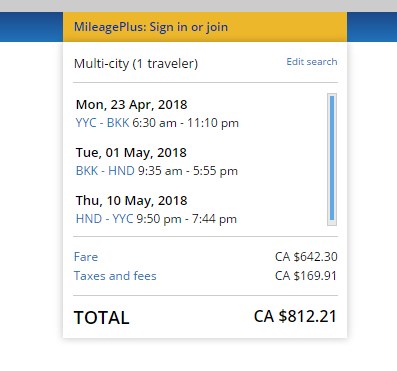This screenshot has height=371, width=397.
Task: Click the CA $169.91 taxes amount
Action: coord(306,276)
